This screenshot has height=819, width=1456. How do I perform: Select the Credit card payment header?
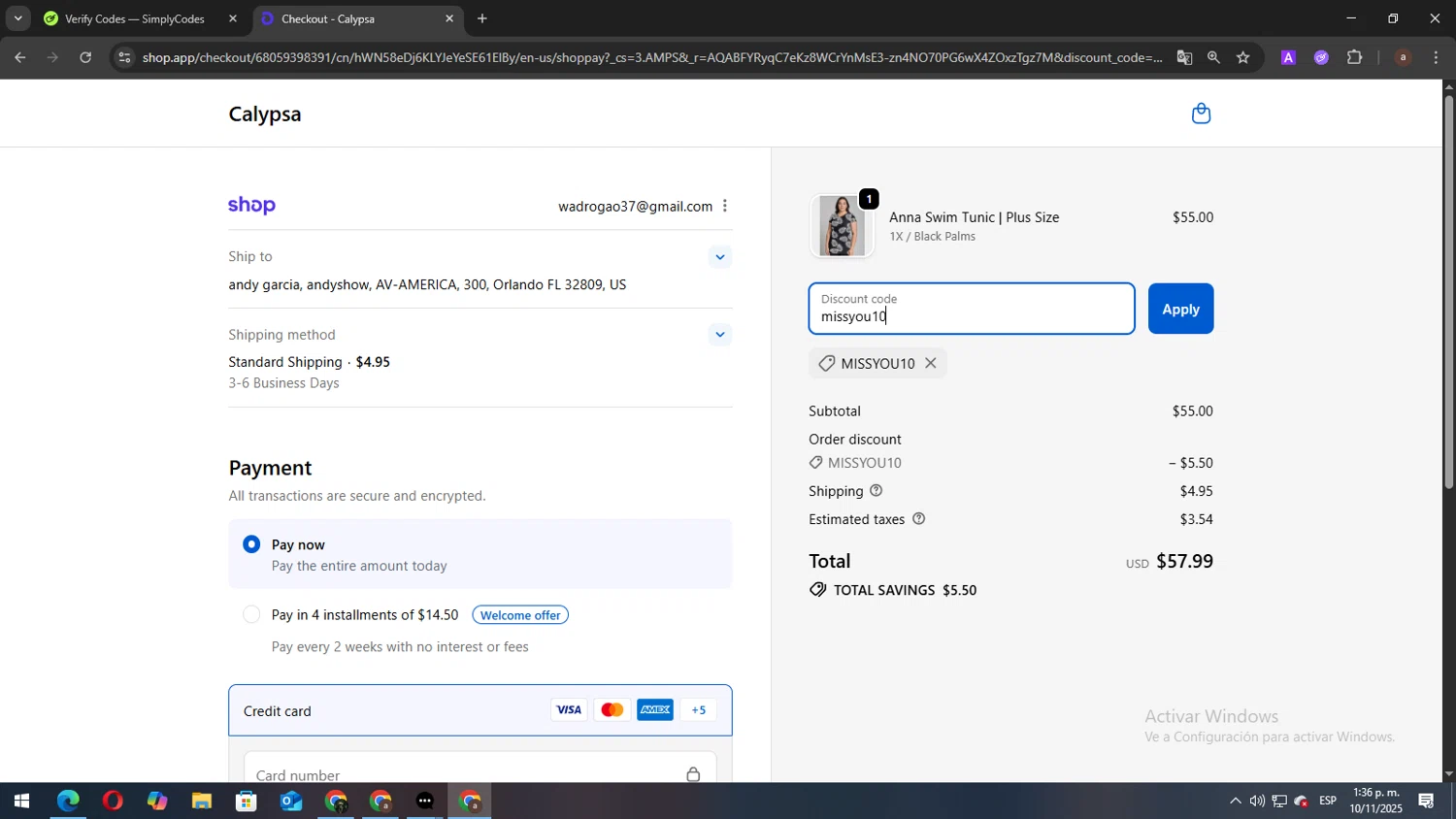480,710
